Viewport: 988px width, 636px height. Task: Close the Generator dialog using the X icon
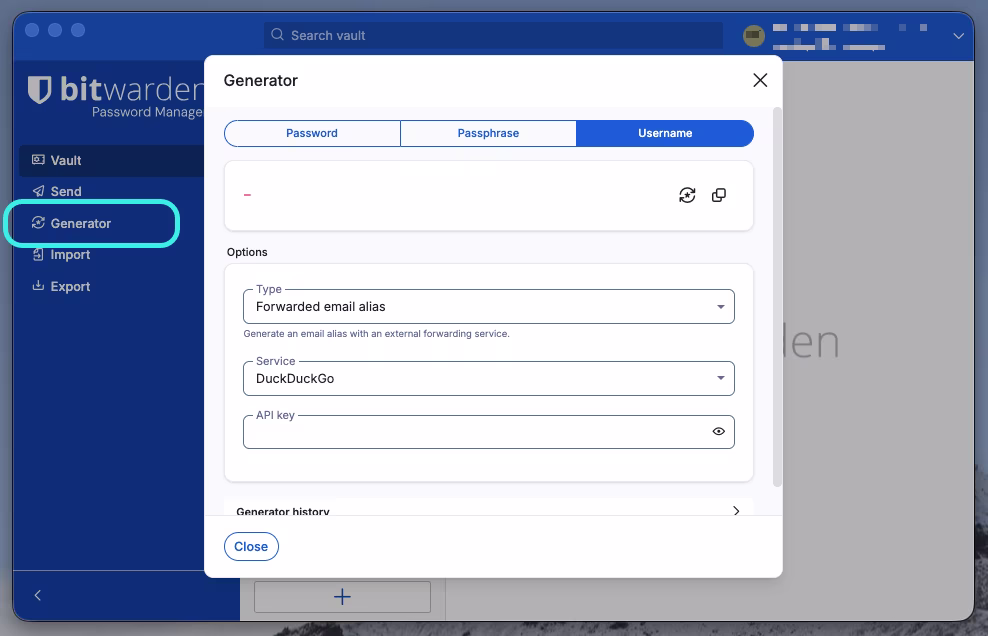[760, 80]
